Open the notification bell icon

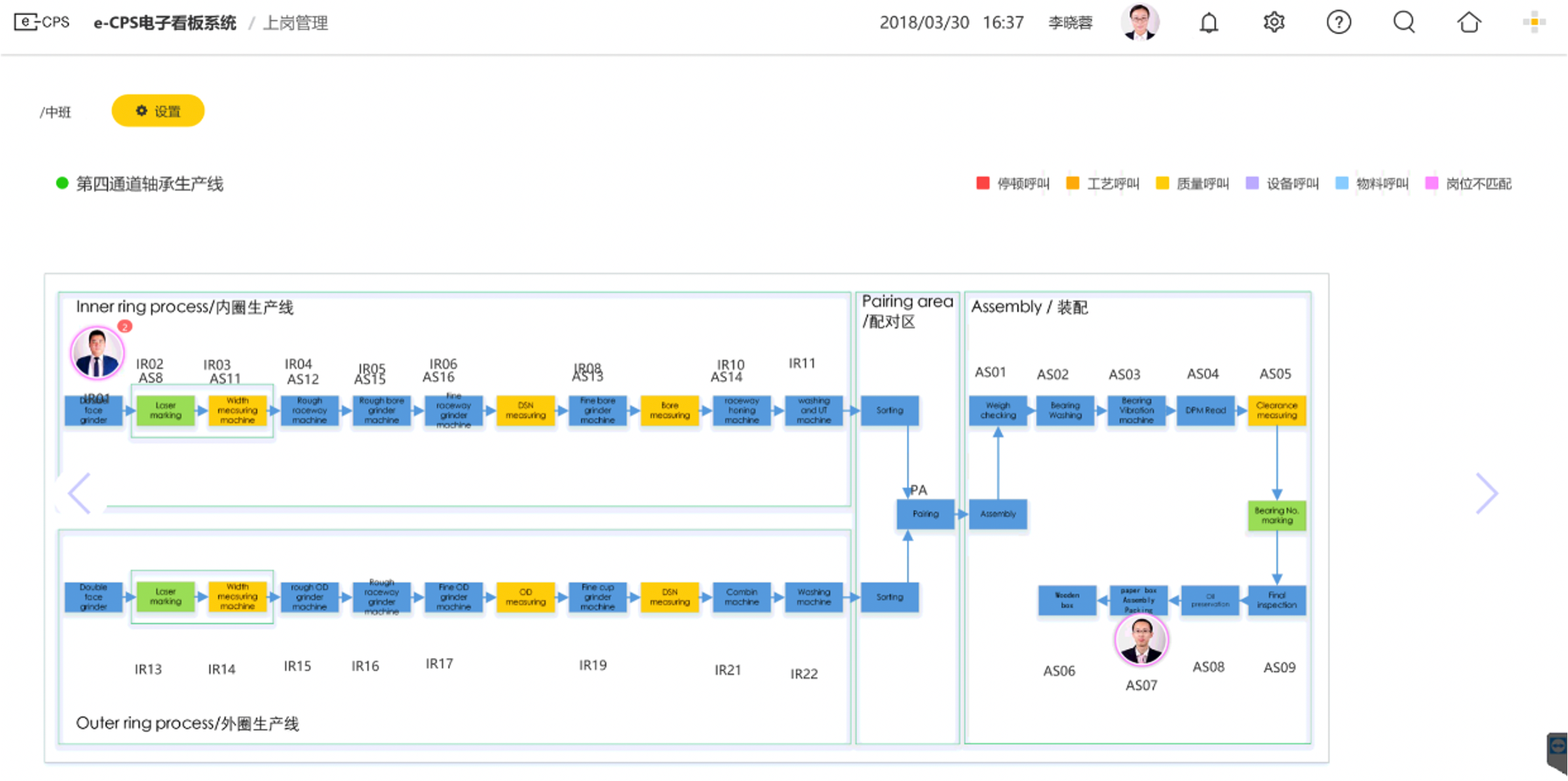click(x=1209, y=23)
